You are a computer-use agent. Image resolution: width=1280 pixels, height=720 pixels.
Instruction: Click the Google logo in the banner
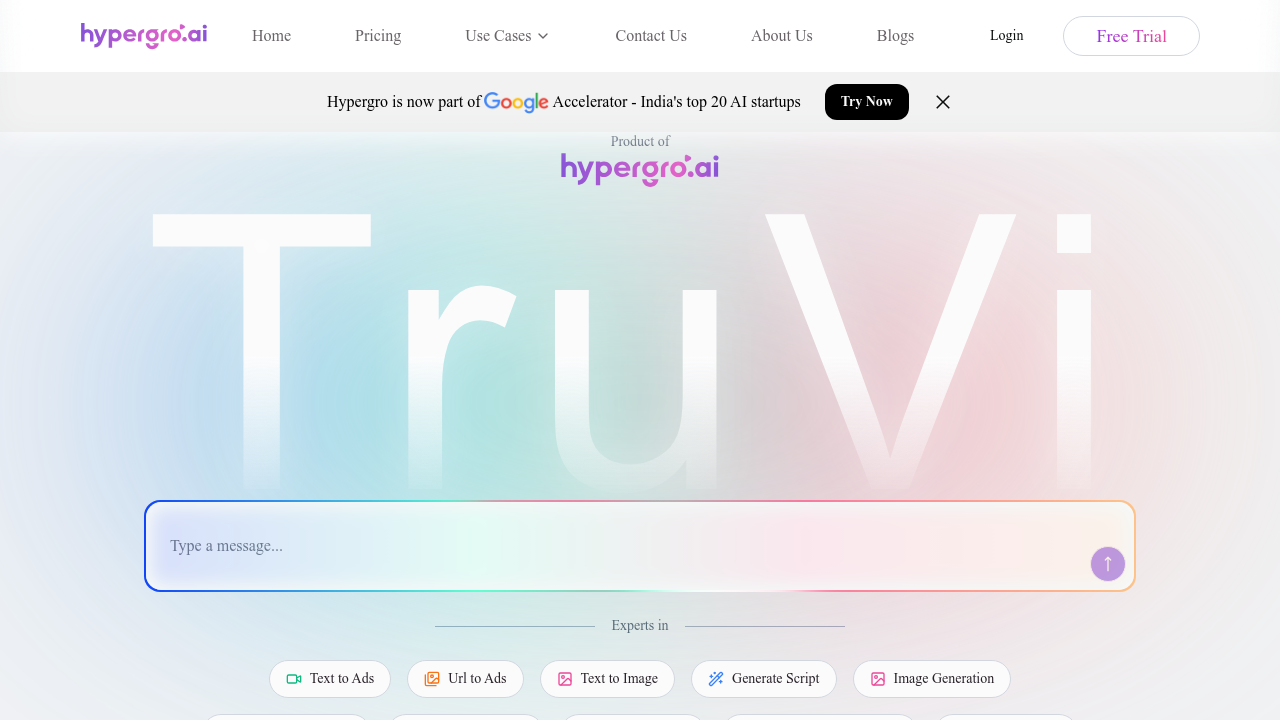pos(516,101)
